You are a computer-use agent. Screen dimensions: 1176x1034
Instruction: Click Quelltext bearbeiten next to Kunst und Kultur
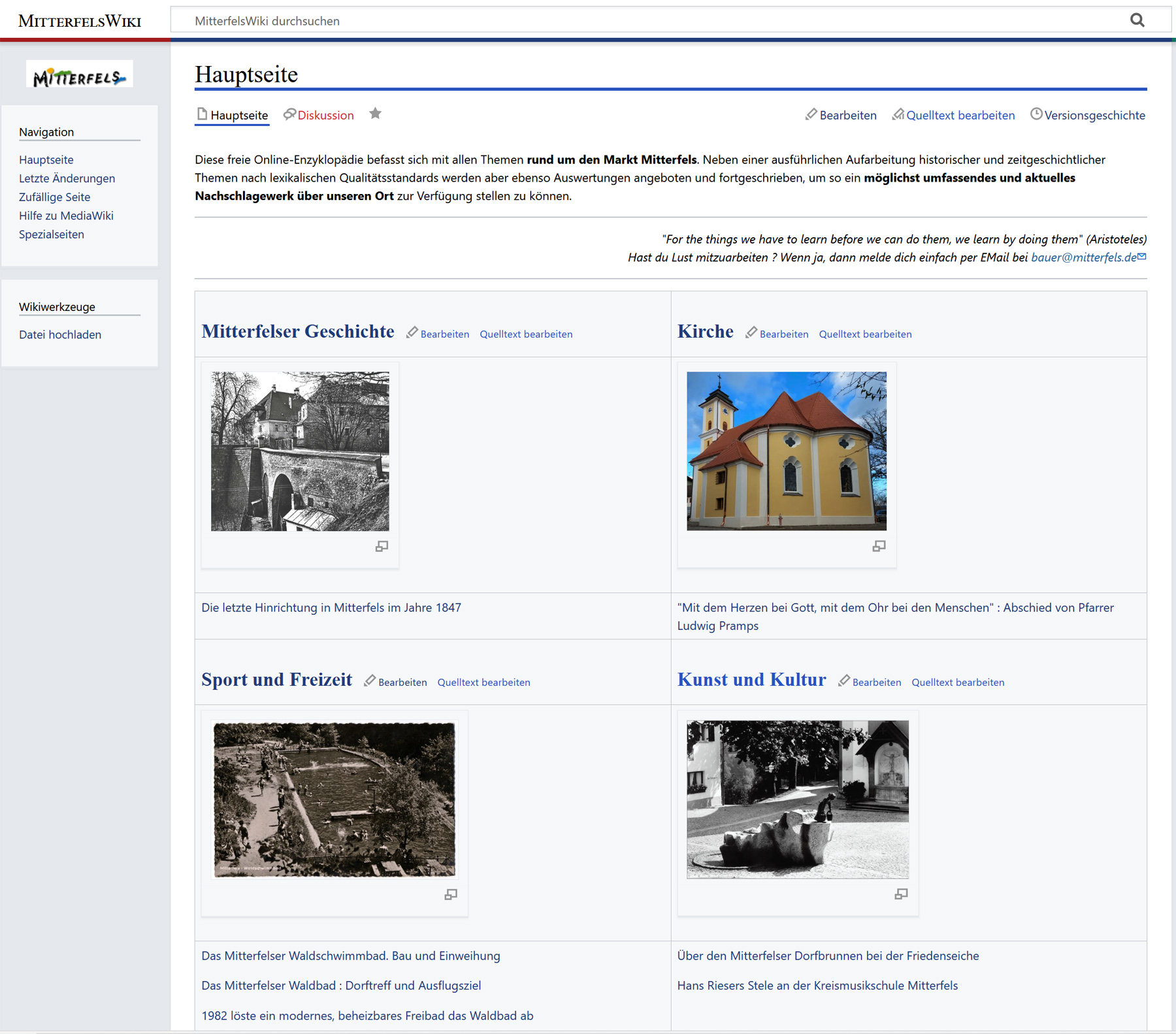(958, 682)
